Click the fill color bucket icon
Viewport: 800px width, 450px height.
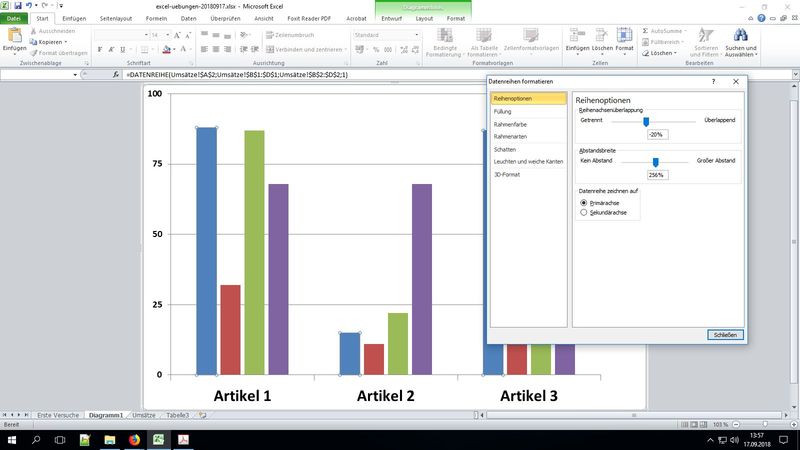click(x=166, y=49)
